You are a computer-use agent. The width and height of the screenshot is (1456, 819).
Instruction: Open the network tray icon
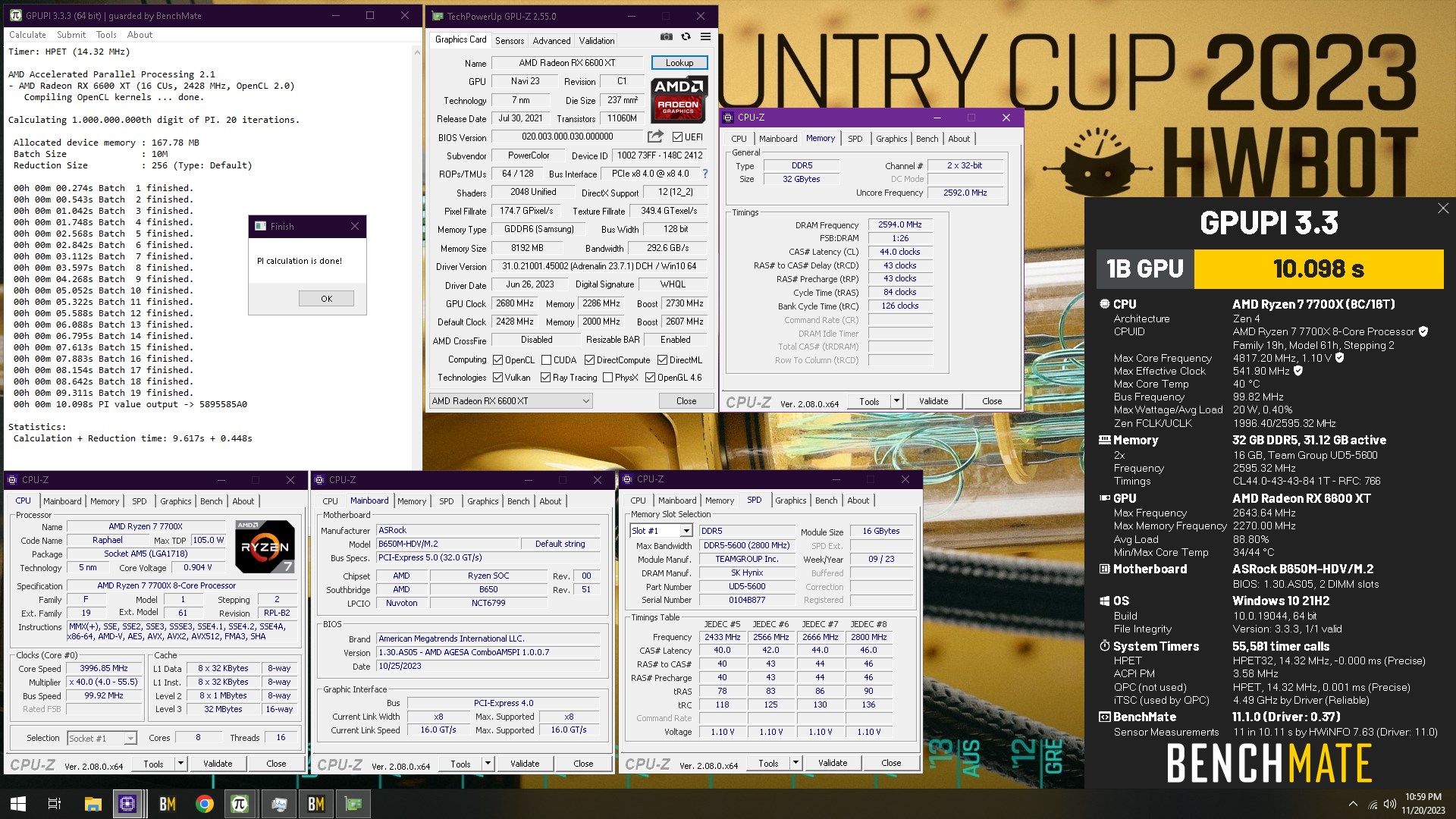1372,804
